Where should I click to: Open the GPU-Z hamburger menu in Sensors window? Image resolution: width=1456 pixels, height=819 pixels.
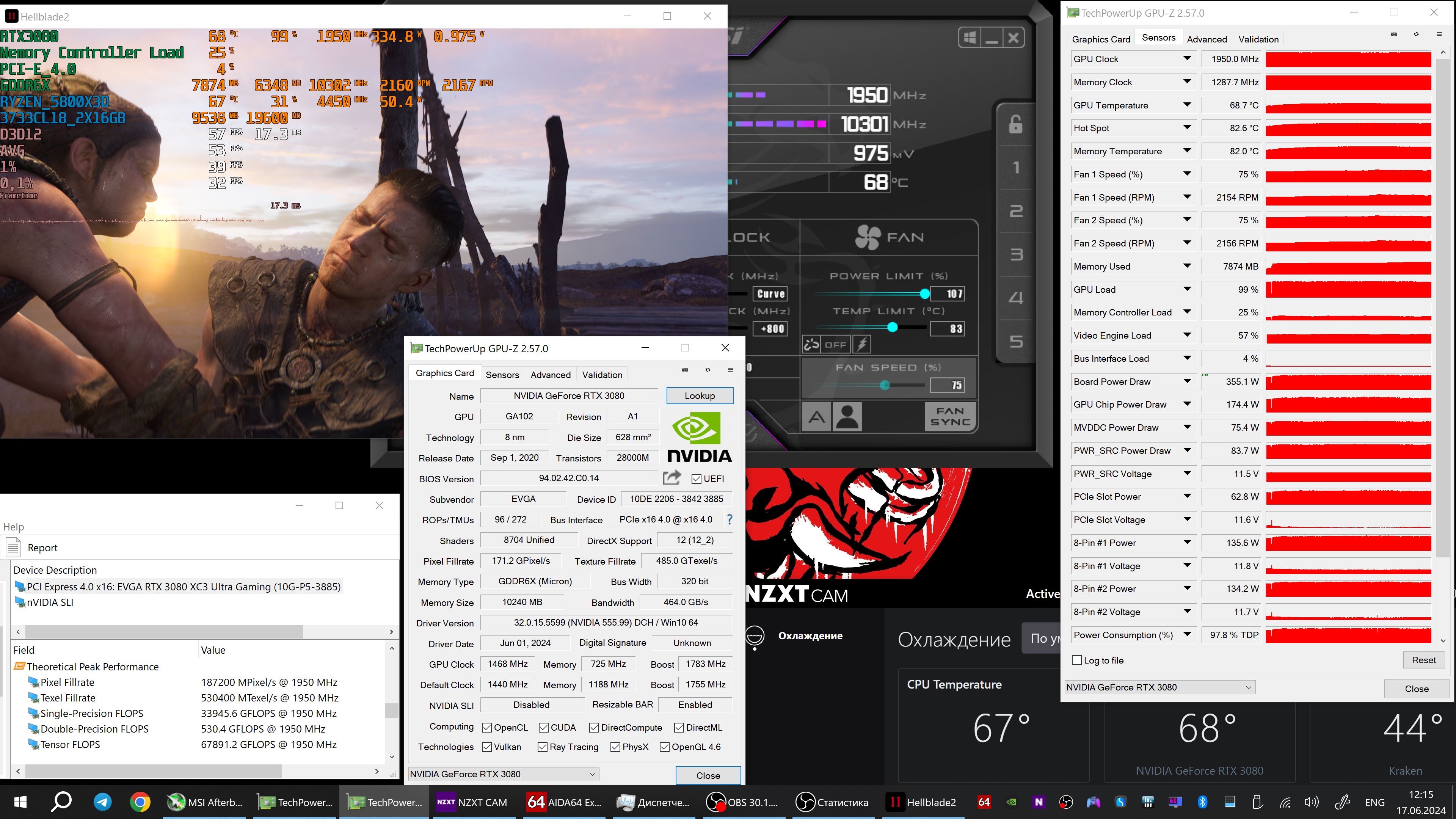click(x=1439, y=35)
